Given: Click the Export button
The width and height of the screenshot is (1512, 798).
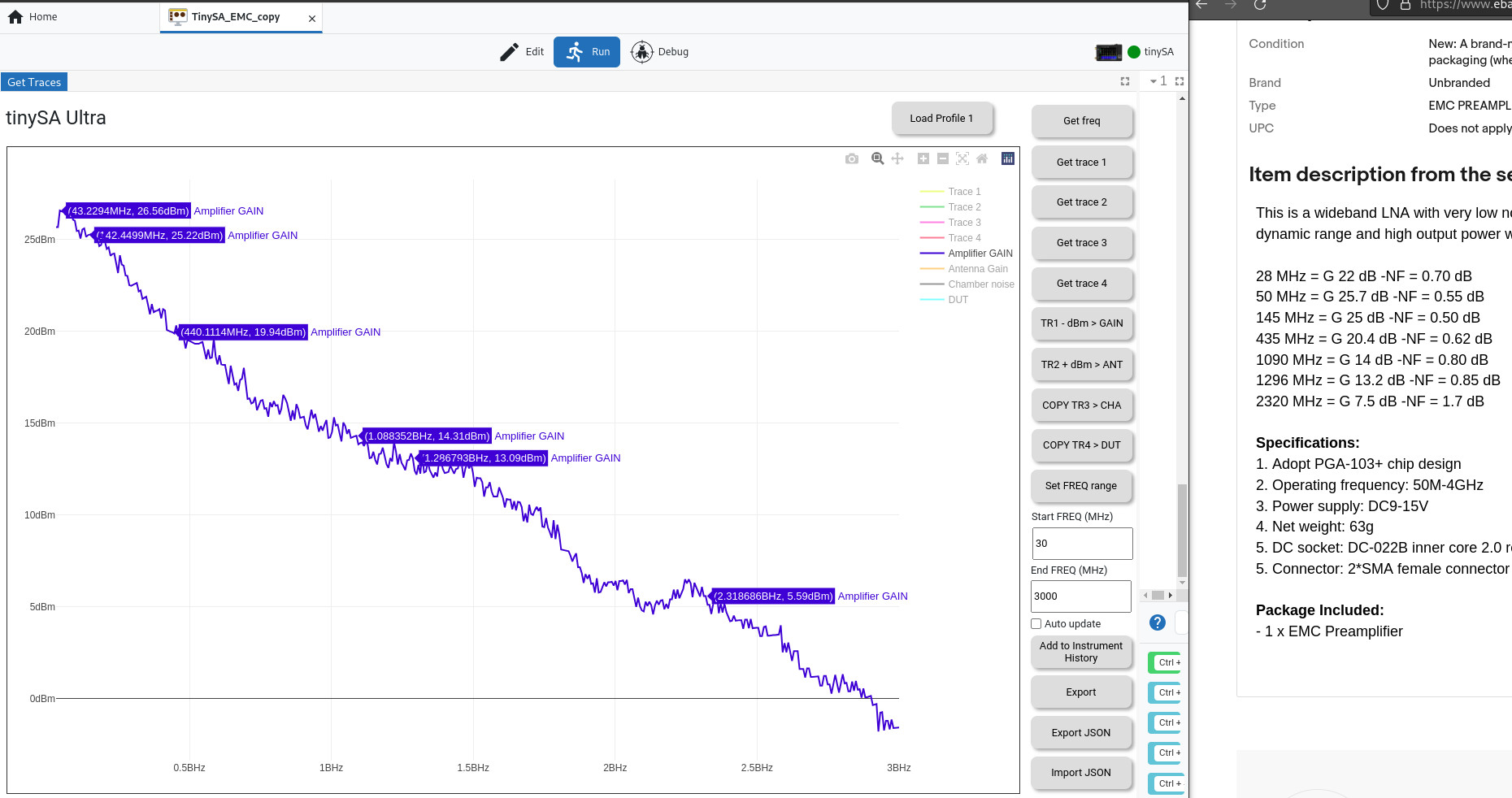Looking at the screenshot, I should pyautogui.click(x=1082, y=692).
